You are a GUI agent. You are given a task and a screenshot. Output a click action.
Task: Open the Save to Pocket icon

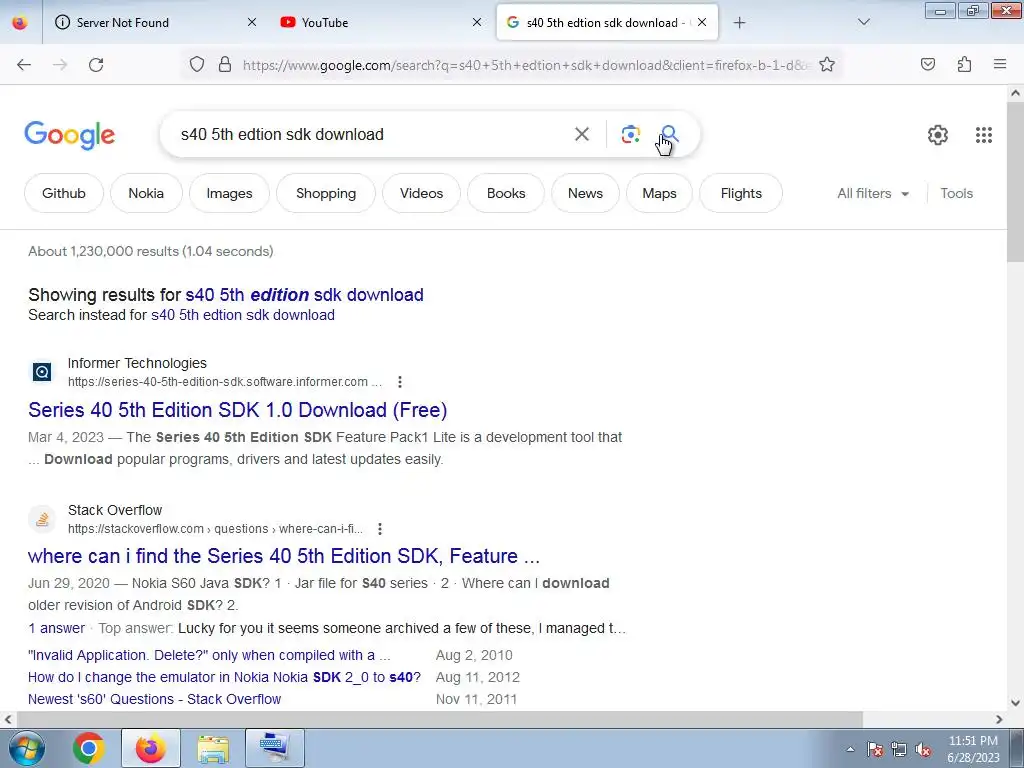[928, 64]
